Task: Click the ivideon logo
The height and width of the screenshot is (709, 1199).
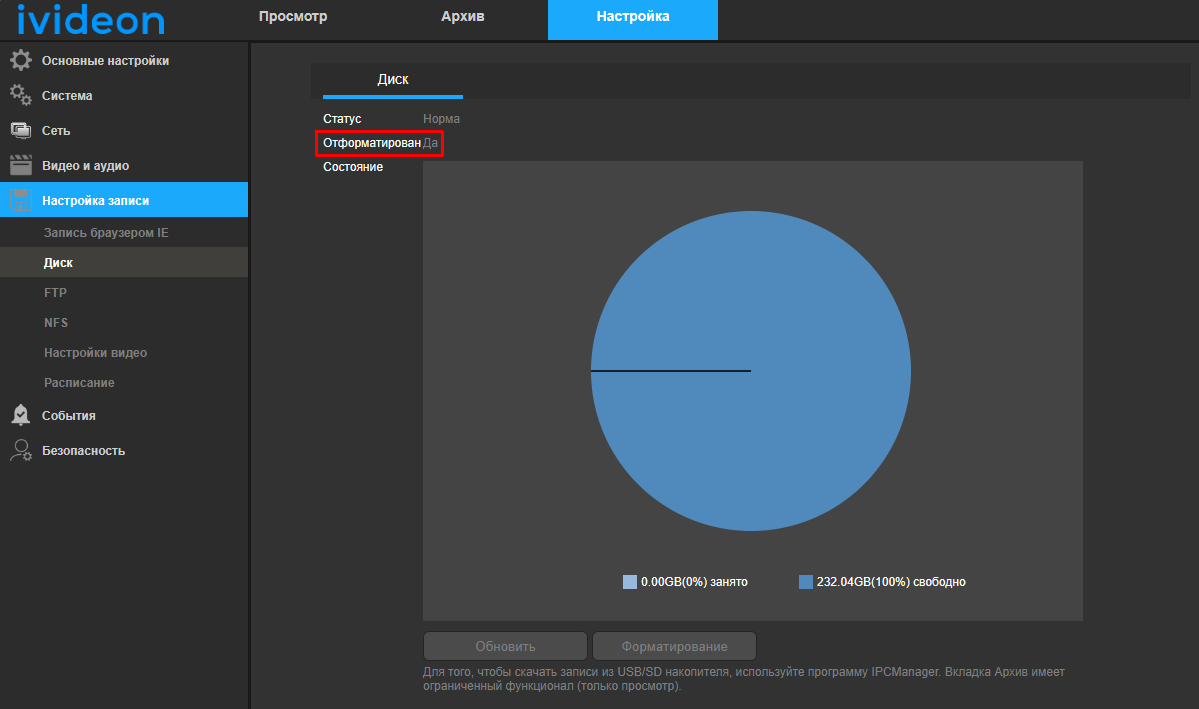Action: [90, 19]
